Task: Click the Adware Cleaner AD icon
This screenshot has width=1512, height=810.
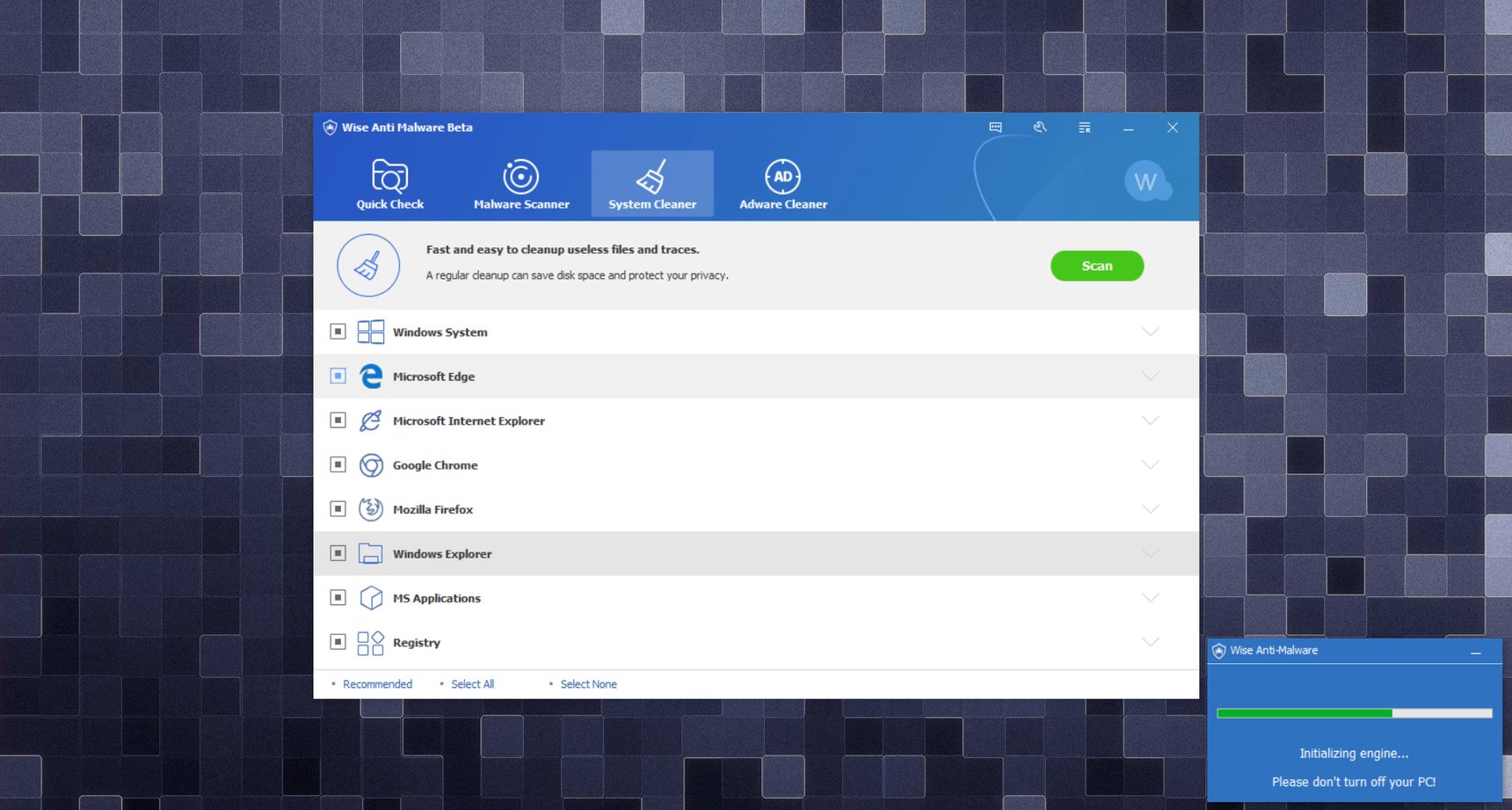Action: click(x=782, y=177)
